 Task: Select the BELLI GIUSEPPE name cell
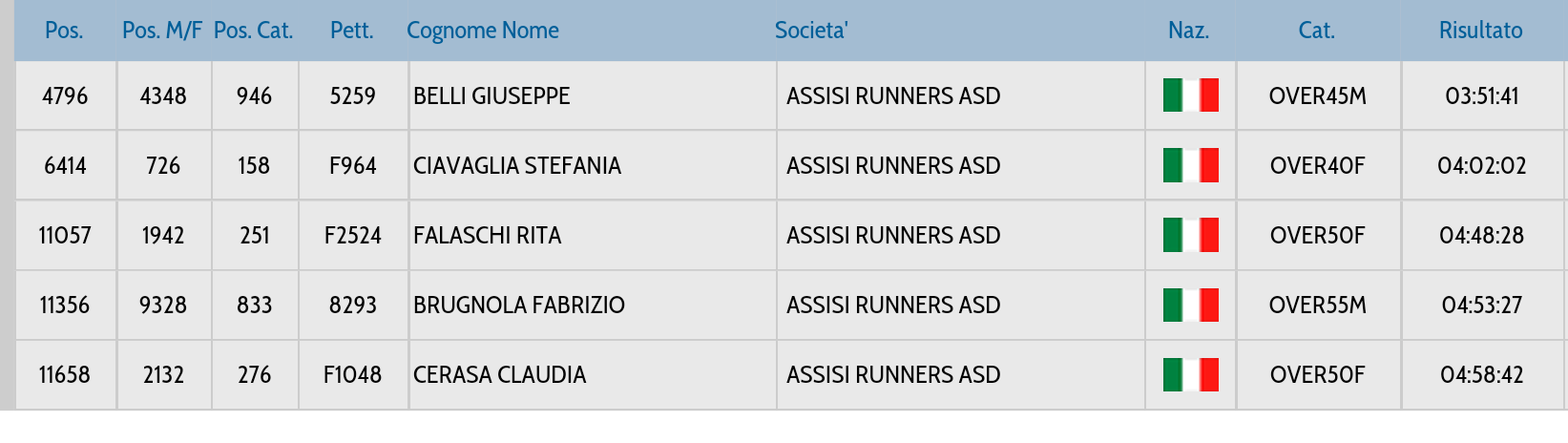pos(593,95)
